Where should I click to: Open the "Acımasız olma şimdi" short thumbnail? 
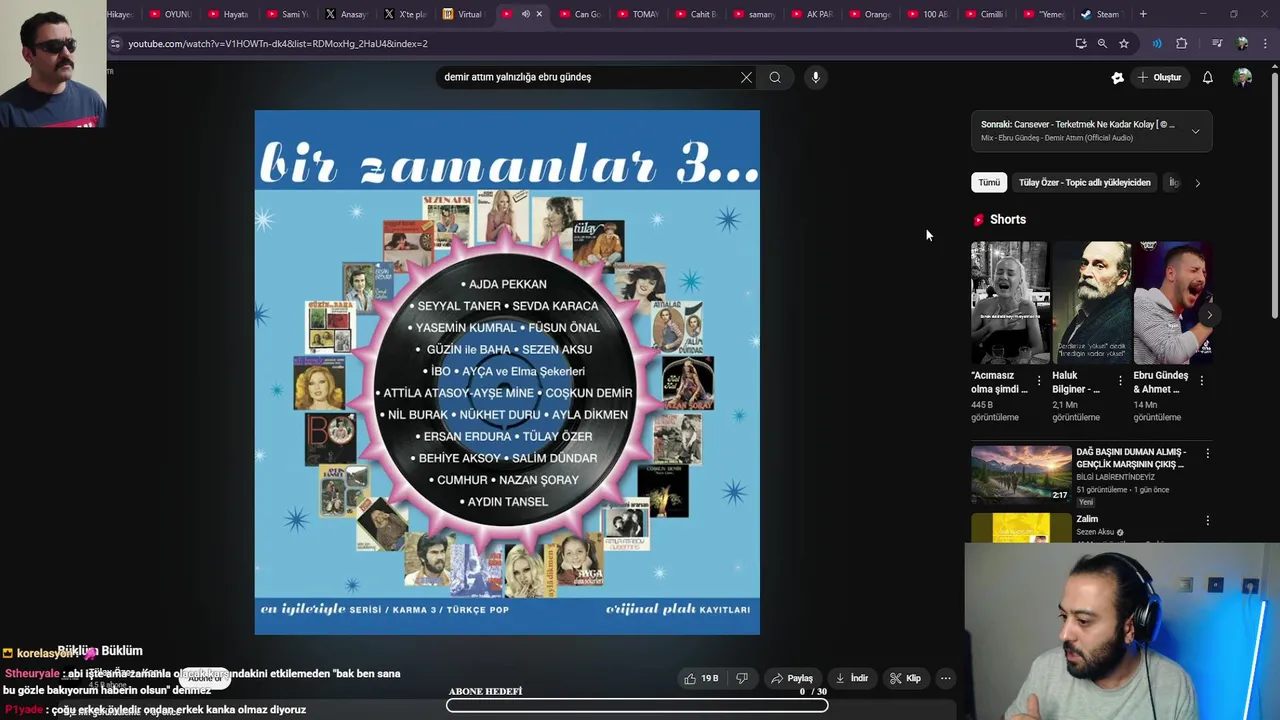tap(1009, 302)
